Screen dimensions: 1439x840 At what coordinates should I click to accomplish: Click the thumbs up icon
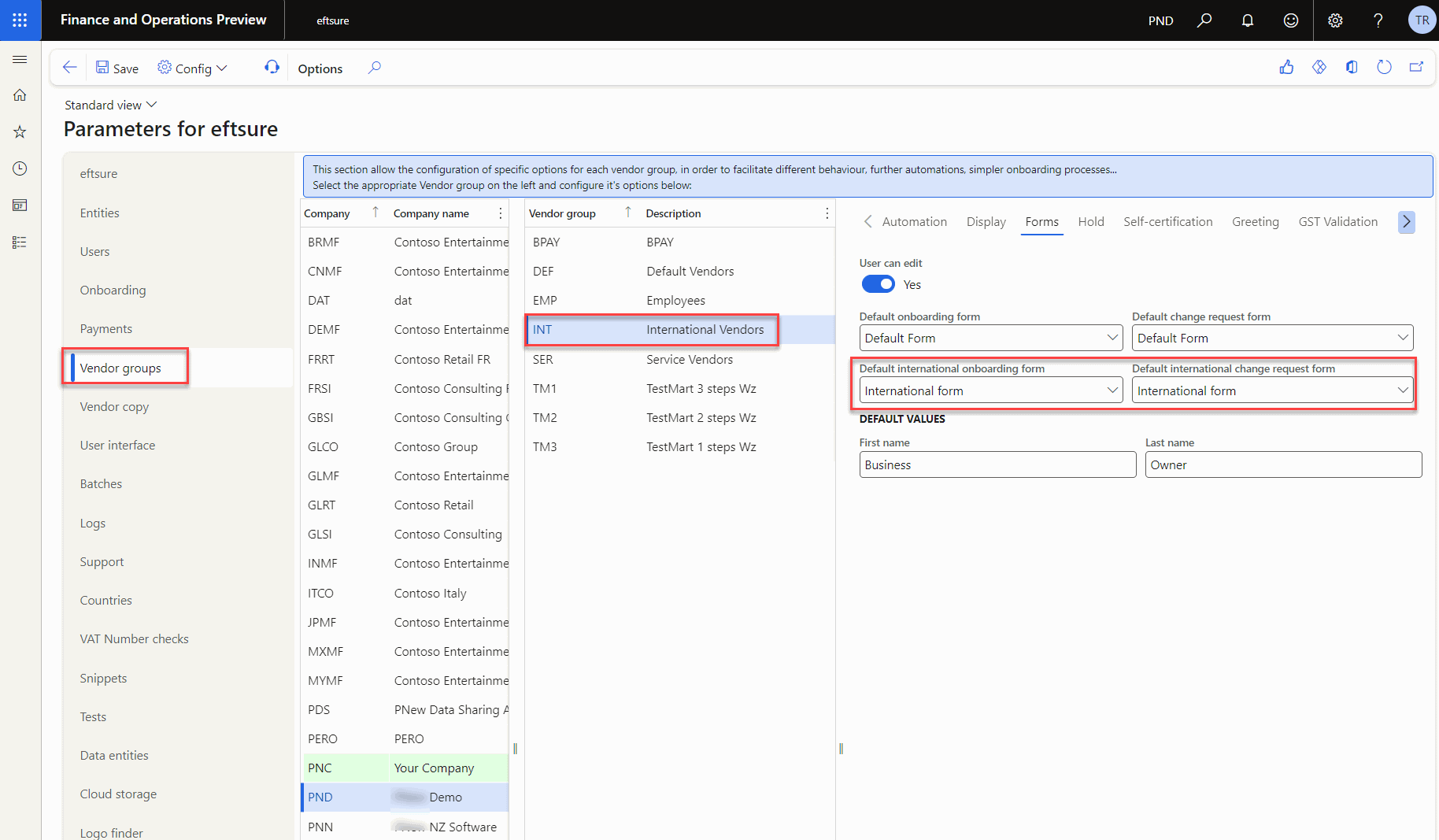pos(1287,68)
